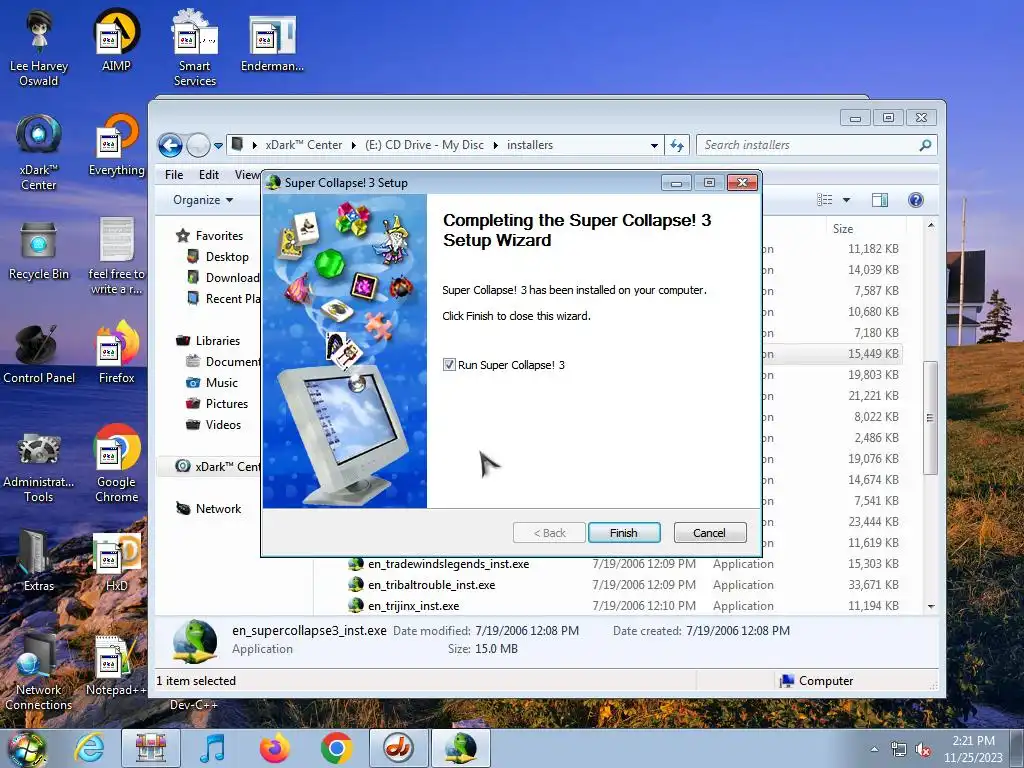
Task: Open the Everything desktop shortcut
Action: coord(116,146)
